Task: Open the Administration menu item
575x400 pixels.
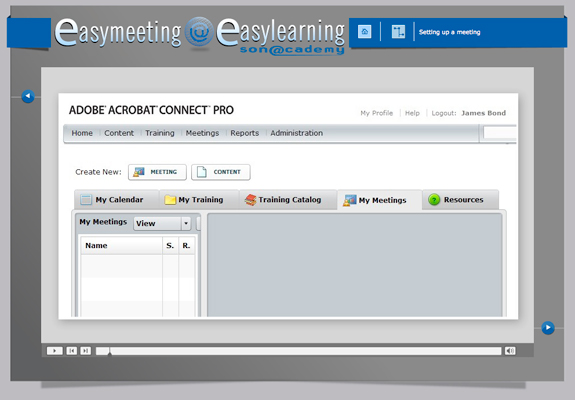Action: pyautogui.click(x=297, y=133)
